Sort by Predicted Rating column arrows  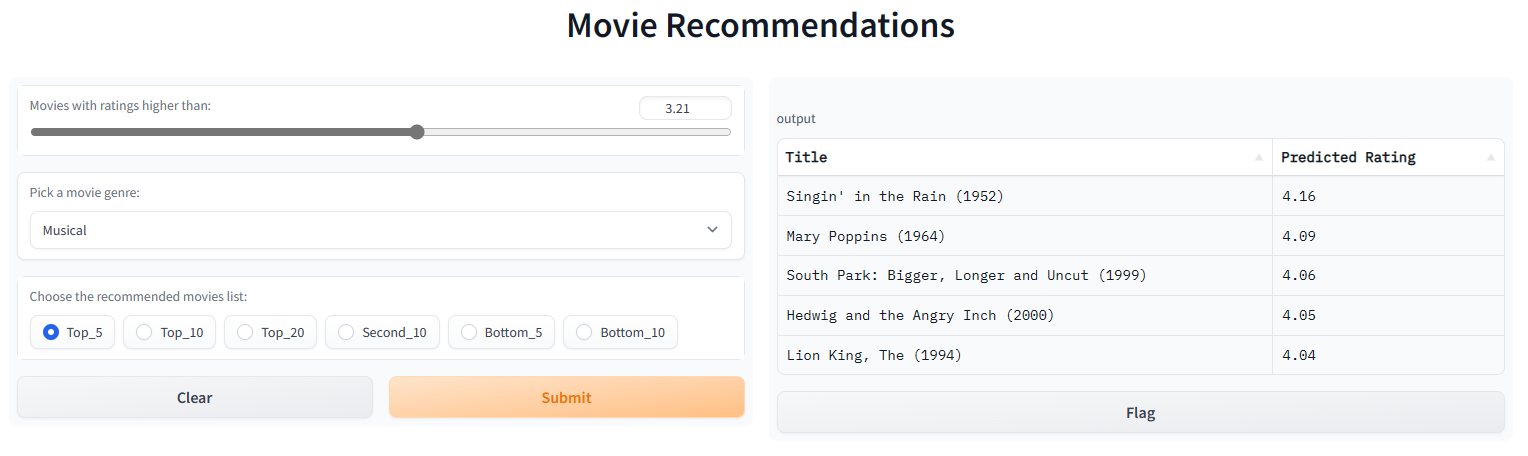[x=1491, y=158]
